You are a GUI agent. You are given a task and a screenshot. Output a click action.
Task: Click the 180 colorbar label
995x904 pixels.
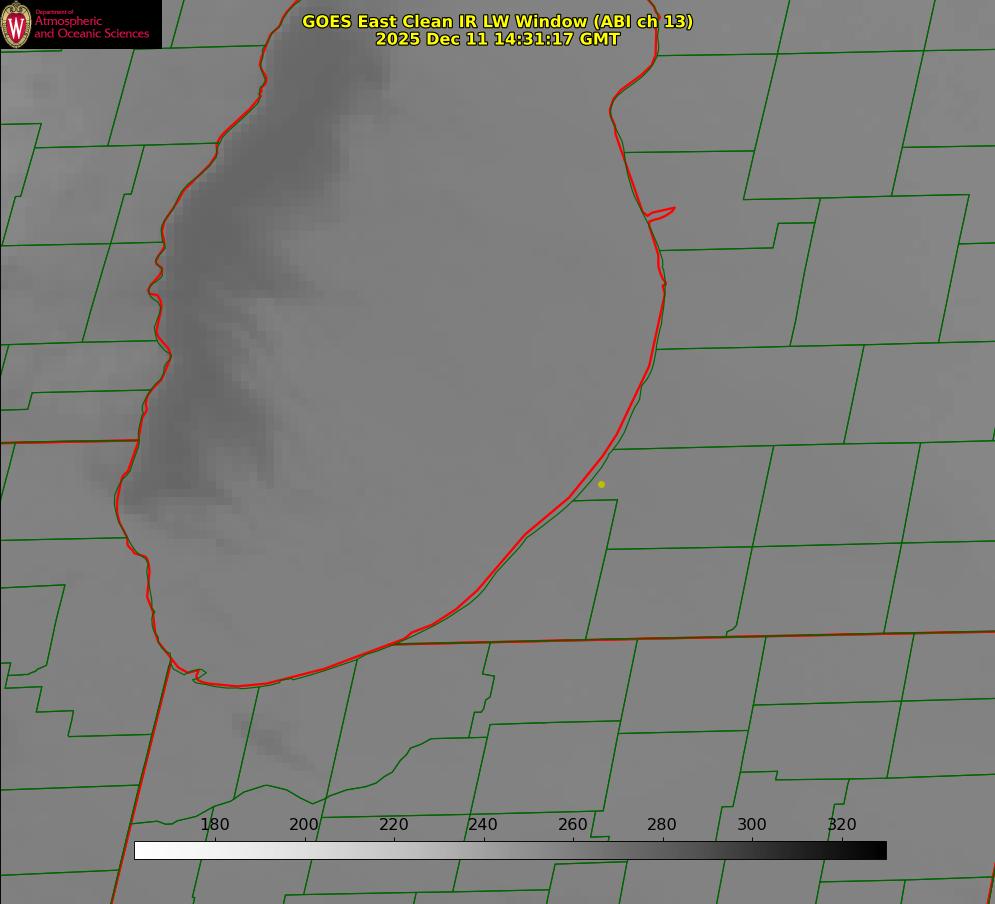[x=215, y=824]
